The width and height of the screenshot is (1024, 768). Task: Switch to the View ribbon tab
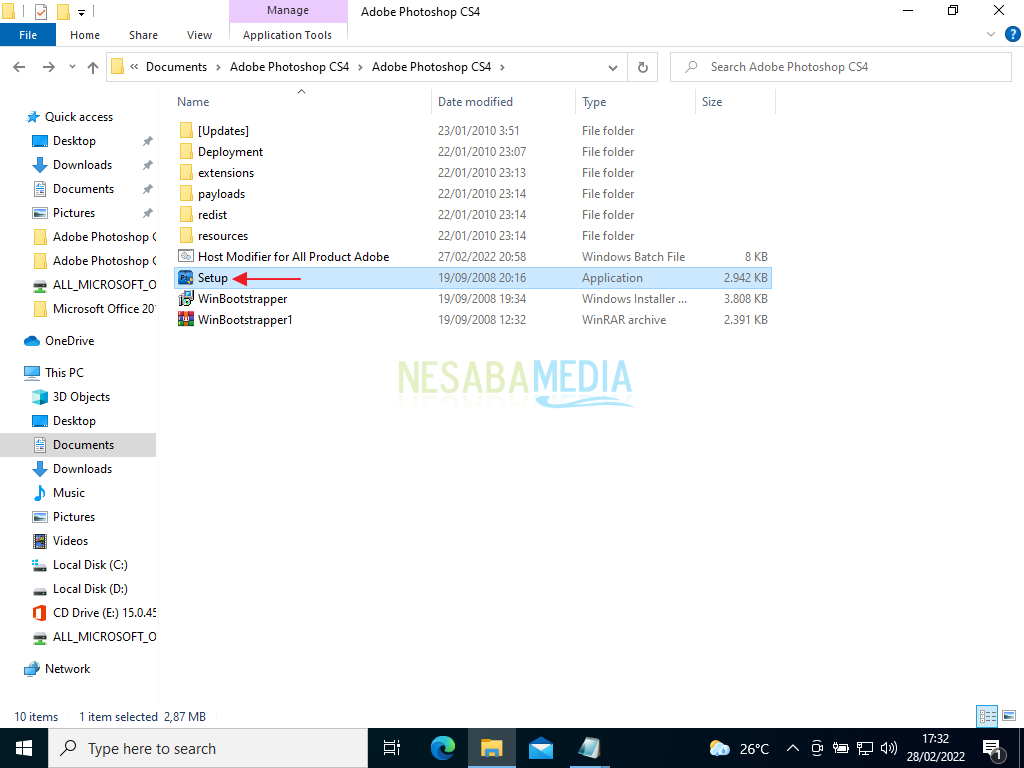[199, 34]
